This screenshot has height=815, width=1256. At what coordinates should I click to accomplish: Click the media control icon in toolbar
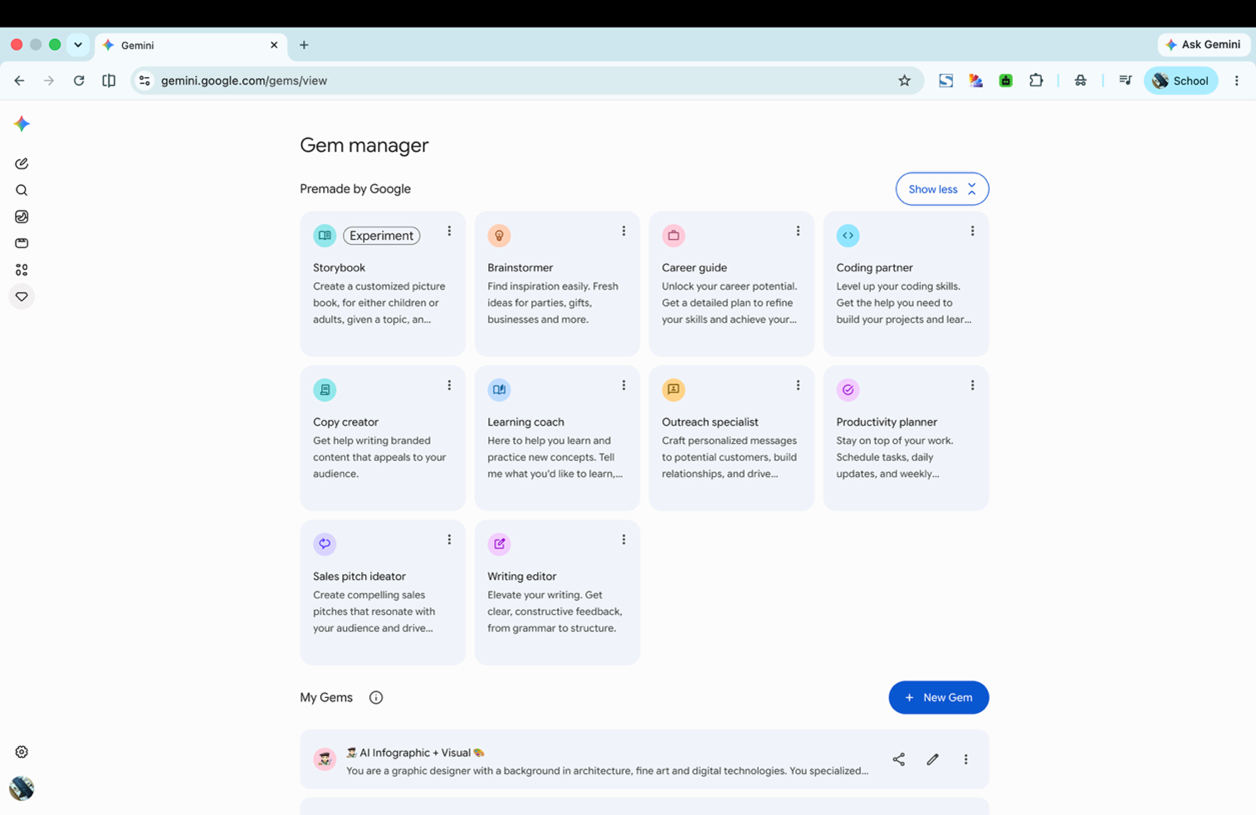click(x=1125, y=81)
